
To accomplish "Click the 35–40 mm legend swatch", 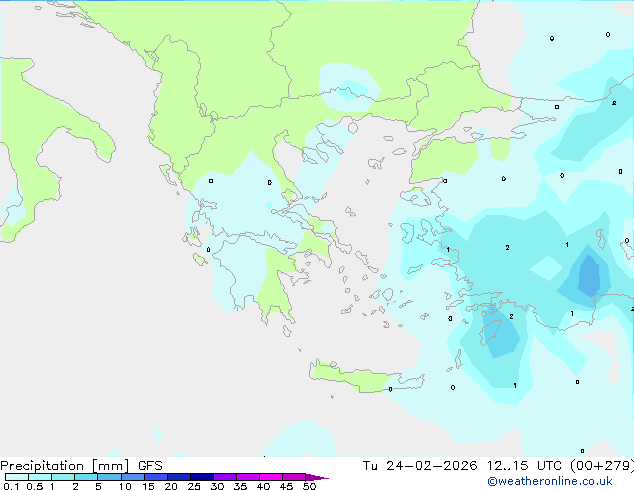I will [x=247, y=477].
